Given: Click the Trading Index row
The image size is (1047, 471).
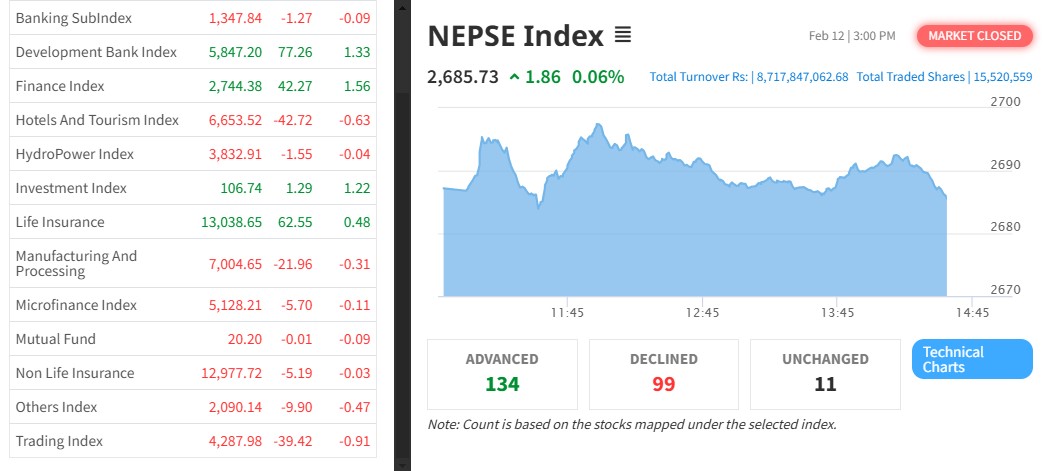Looking at the screenshot, I should pos(59,441).
